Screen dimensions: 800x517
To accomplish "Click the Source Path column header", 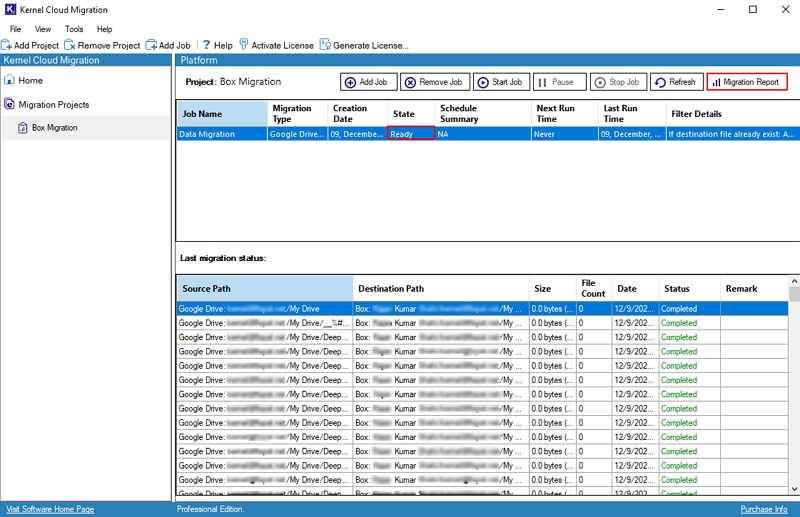I will click(265, 288).
